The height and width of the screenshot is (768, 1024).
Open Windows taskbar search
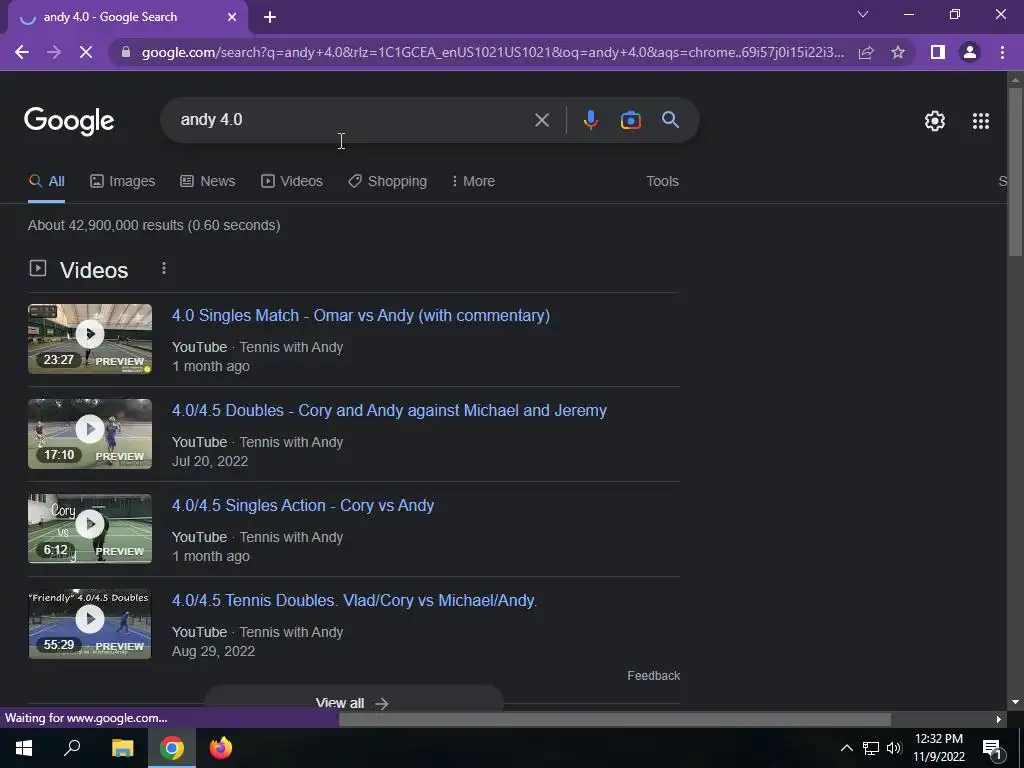pos(72,748)
